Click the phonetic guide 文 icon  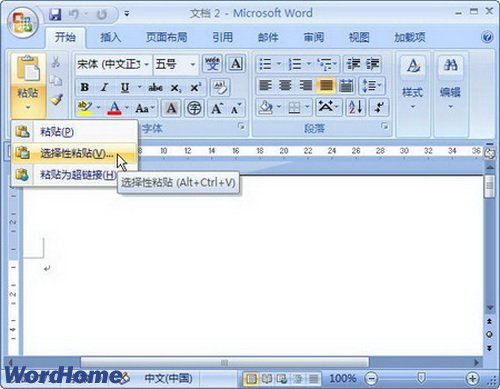click(x=212, y=64)
